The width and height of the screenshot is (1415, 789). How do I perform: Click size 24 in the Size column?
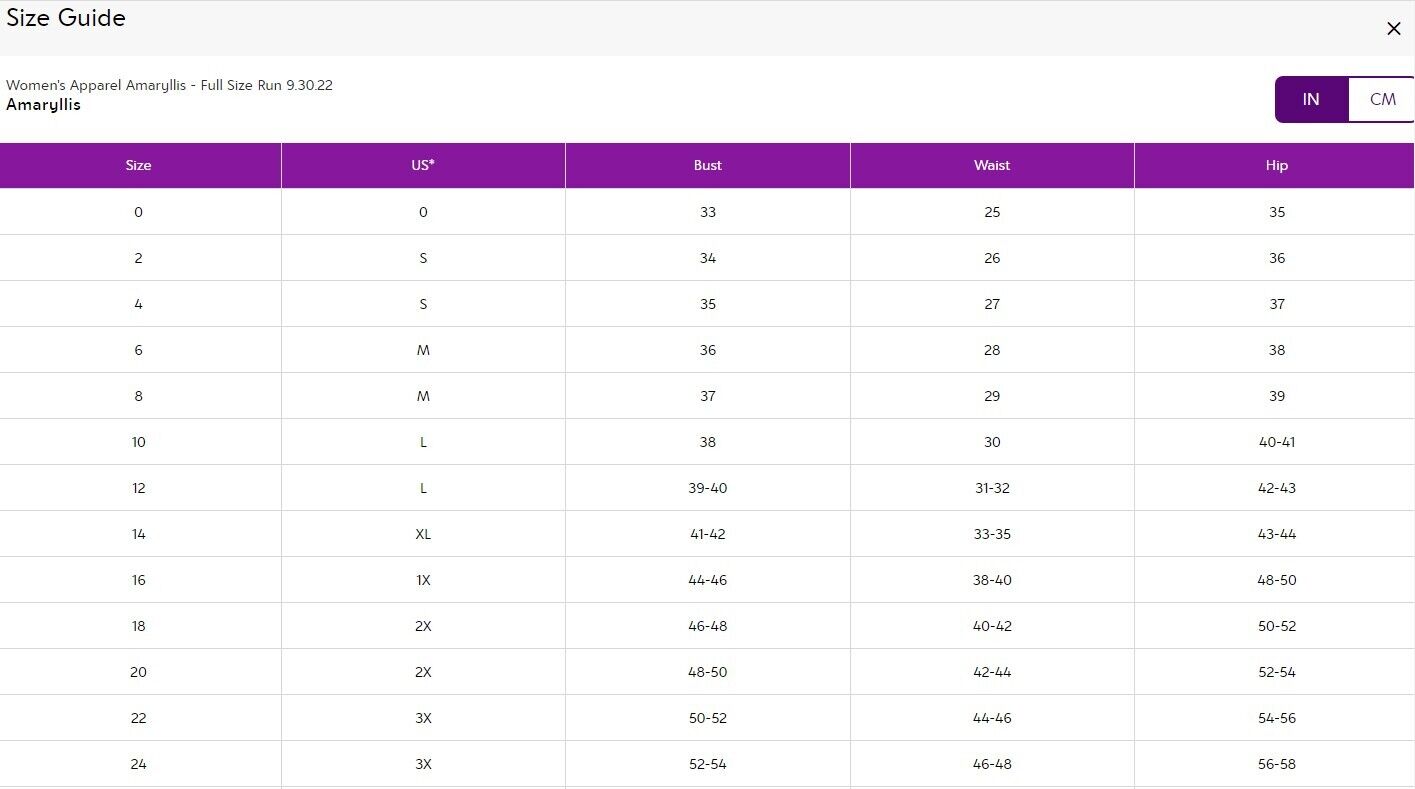click(x=139, y=764)
